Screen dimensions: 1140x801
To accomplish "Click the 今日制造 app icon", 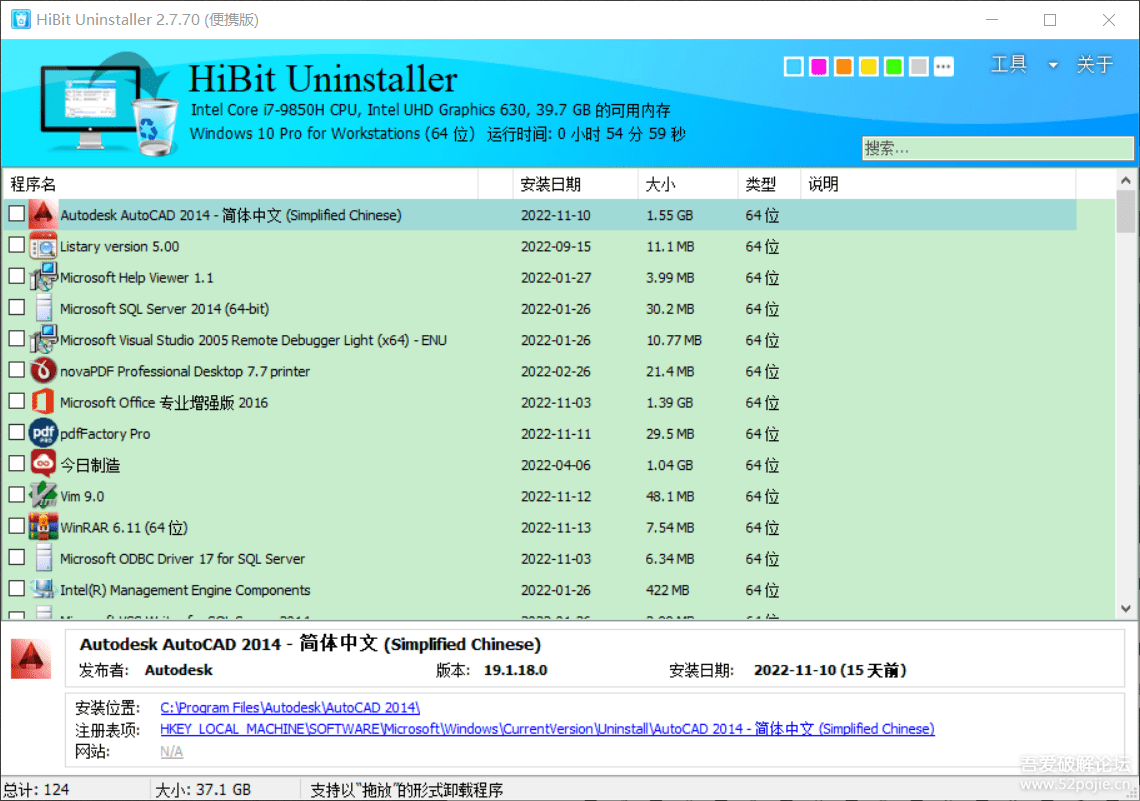I will (x=43, y=464).
